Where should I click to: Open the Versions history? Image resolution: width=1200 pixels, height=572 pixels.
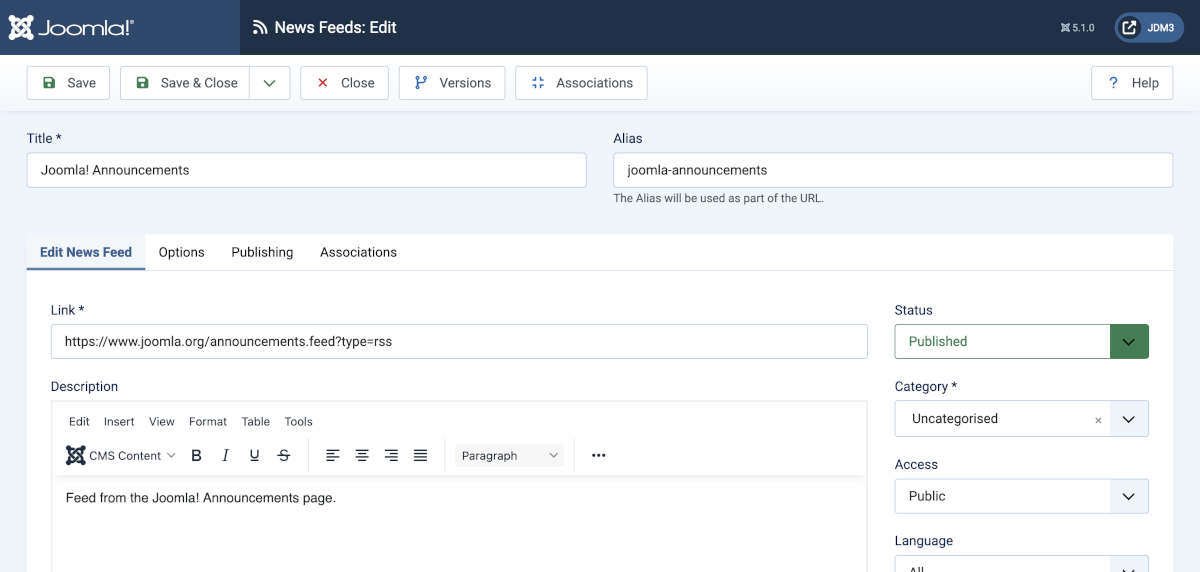452,83
